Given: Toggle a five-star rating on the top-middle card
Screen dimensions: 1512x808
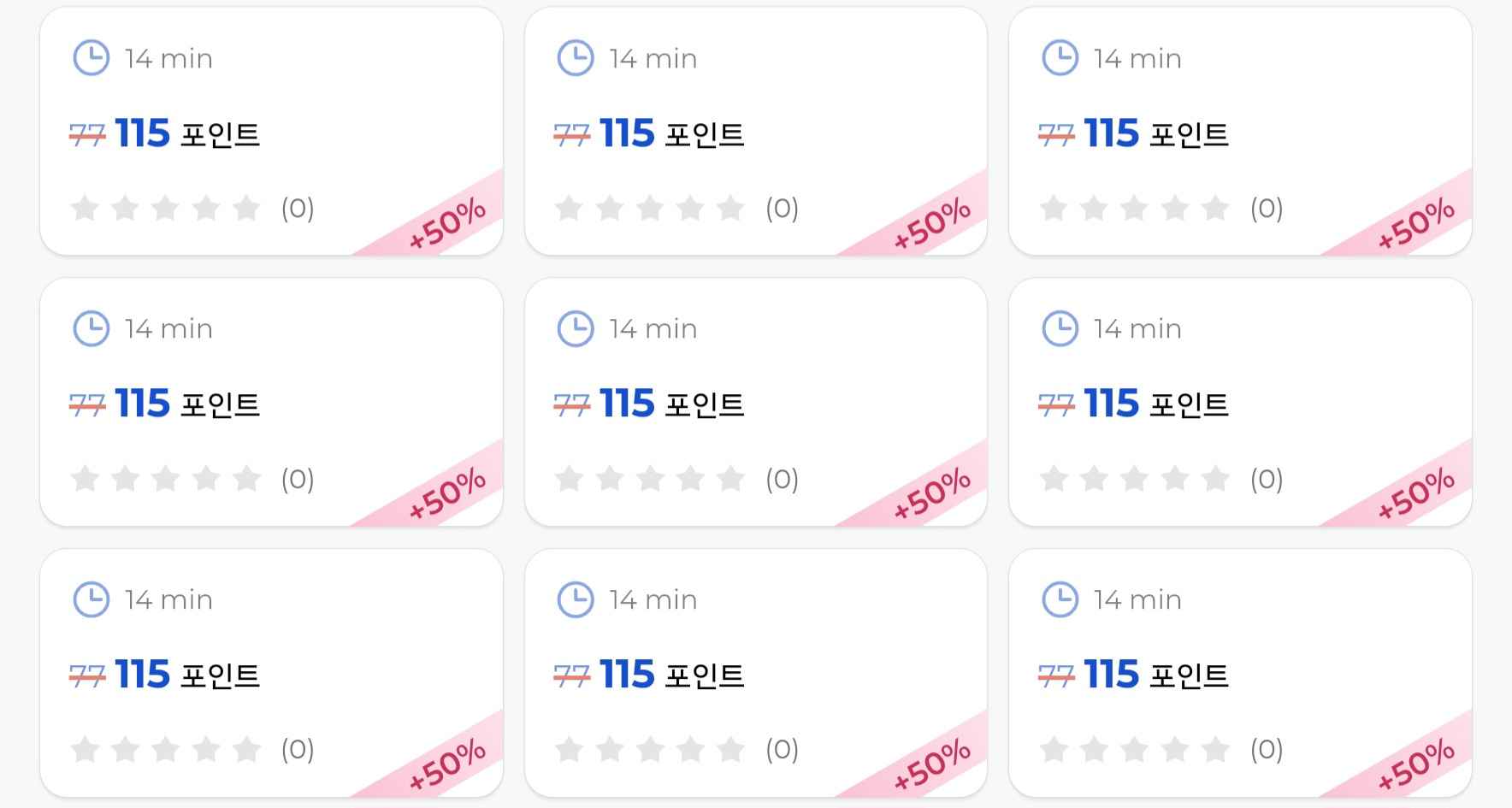Looking at the screenshot, I should [731, 208].
